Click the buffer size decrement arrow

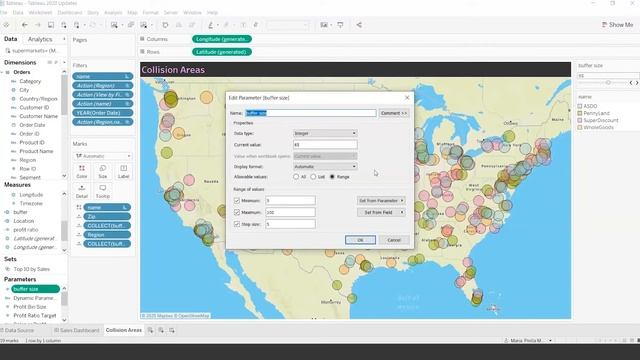pos(631,83)
